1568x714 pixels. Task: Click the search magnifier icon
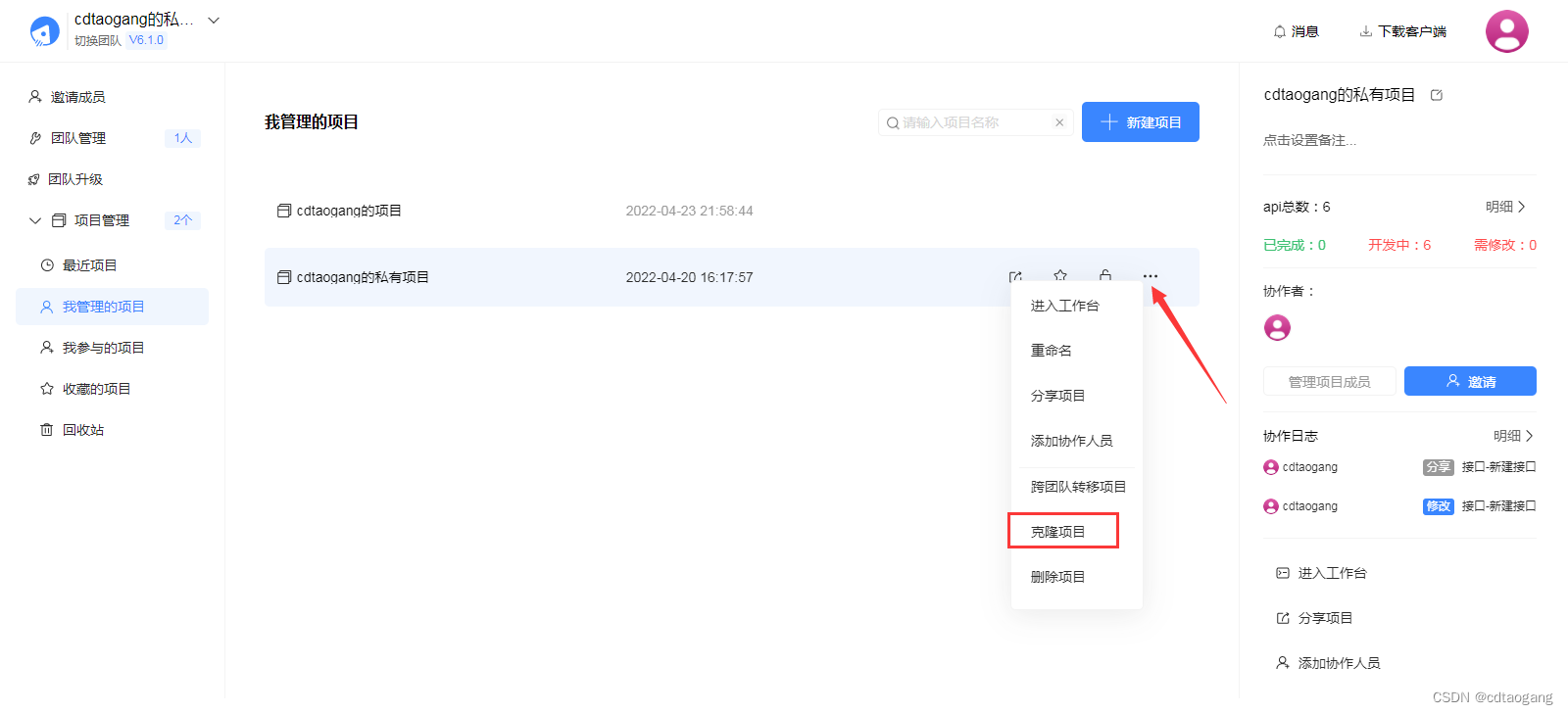tap(893, 122)
